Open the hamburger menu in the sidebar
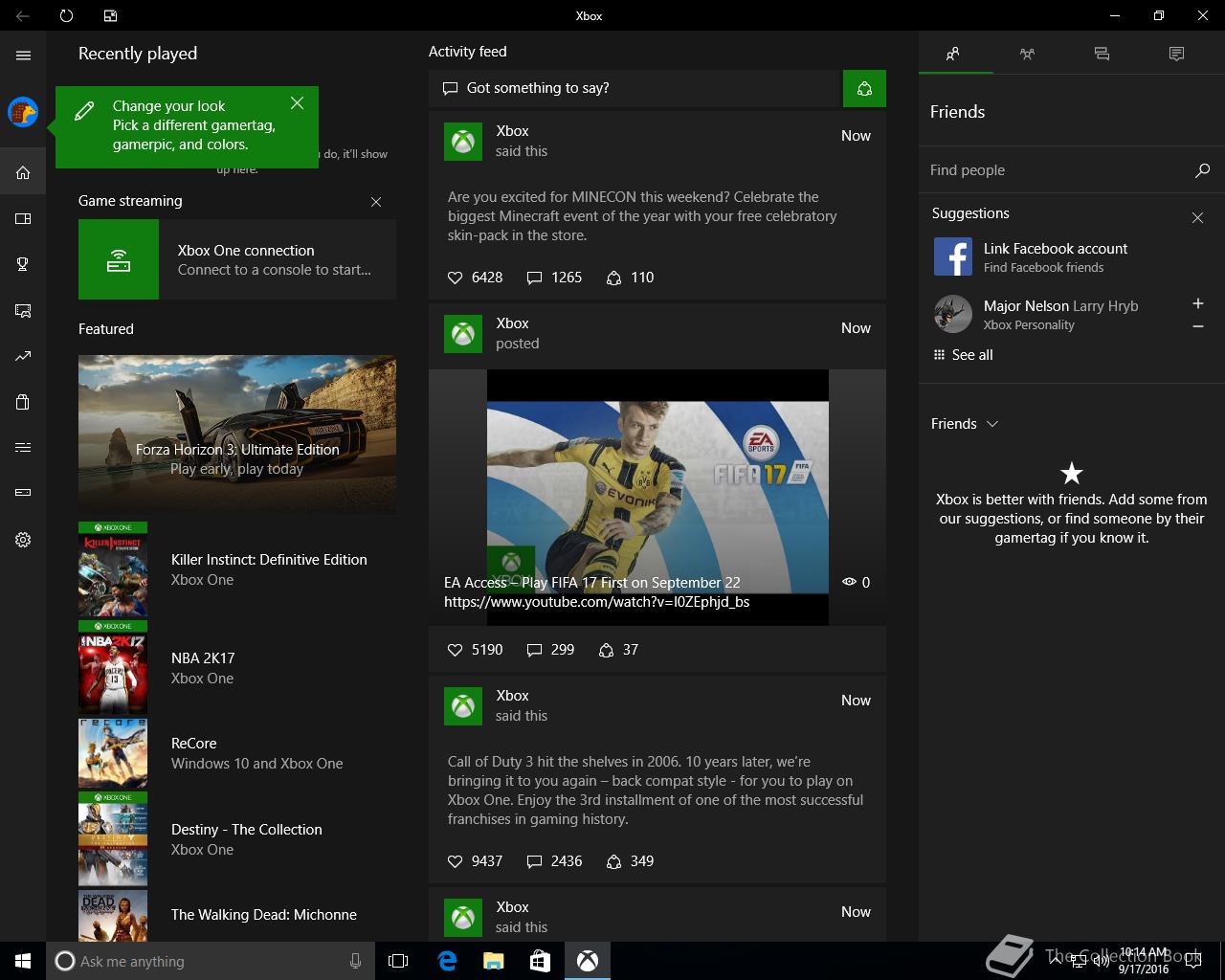This screenshot has height=980, width=1225. (23, 56)
